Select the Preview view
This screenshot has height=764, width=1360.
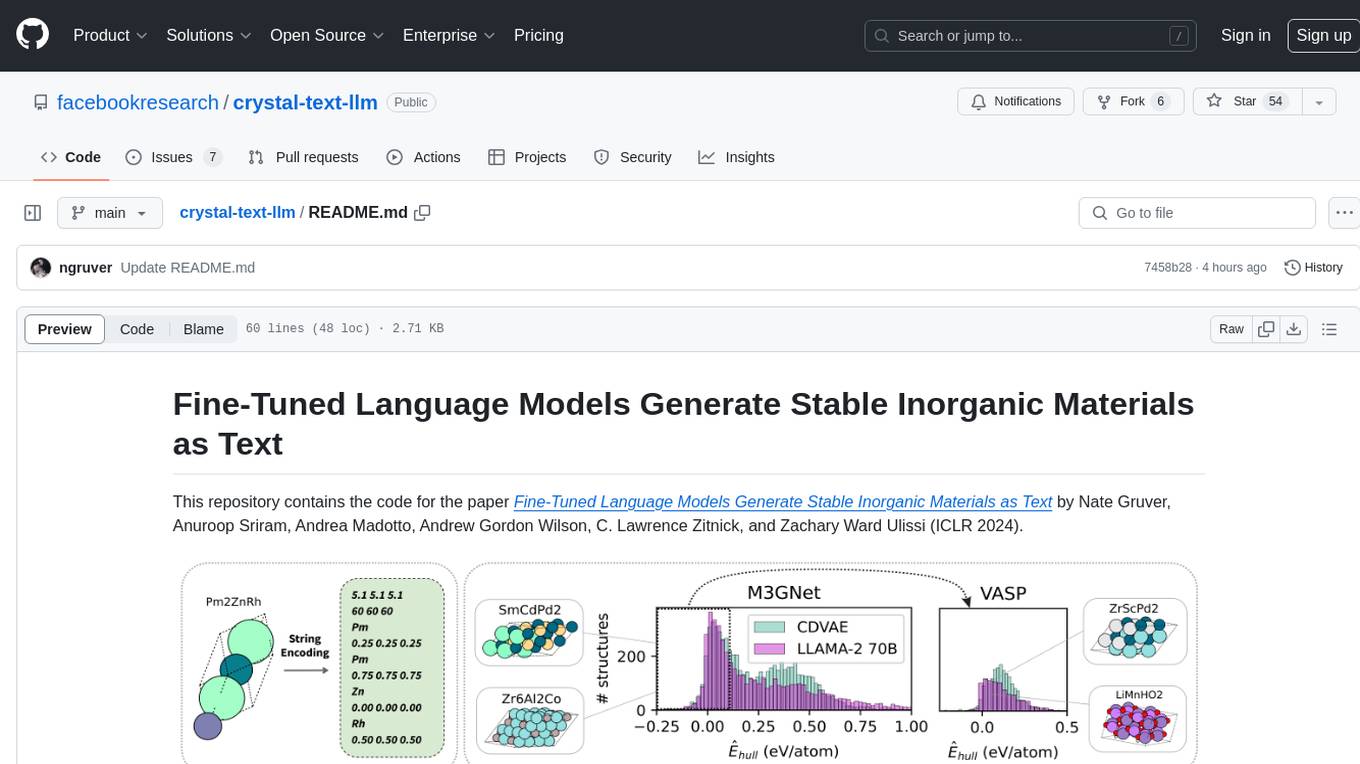pos(65,329)
